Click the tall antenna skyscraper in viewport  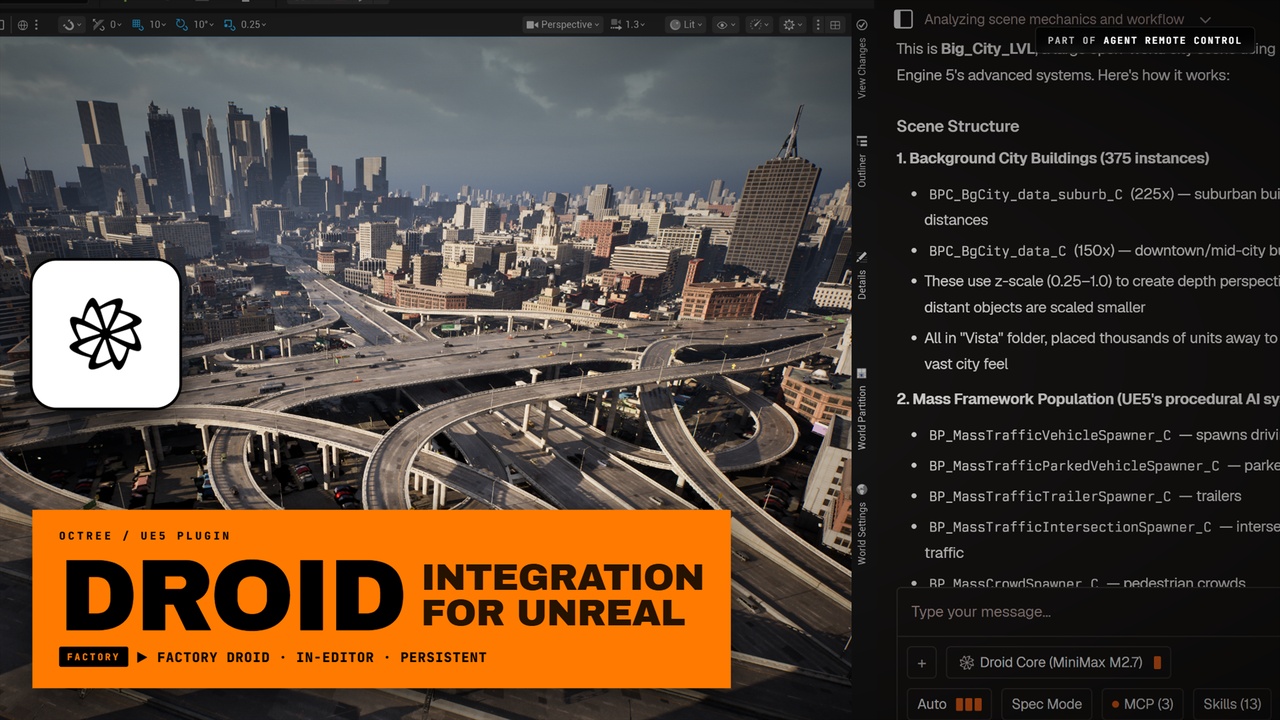pos(773,205)
